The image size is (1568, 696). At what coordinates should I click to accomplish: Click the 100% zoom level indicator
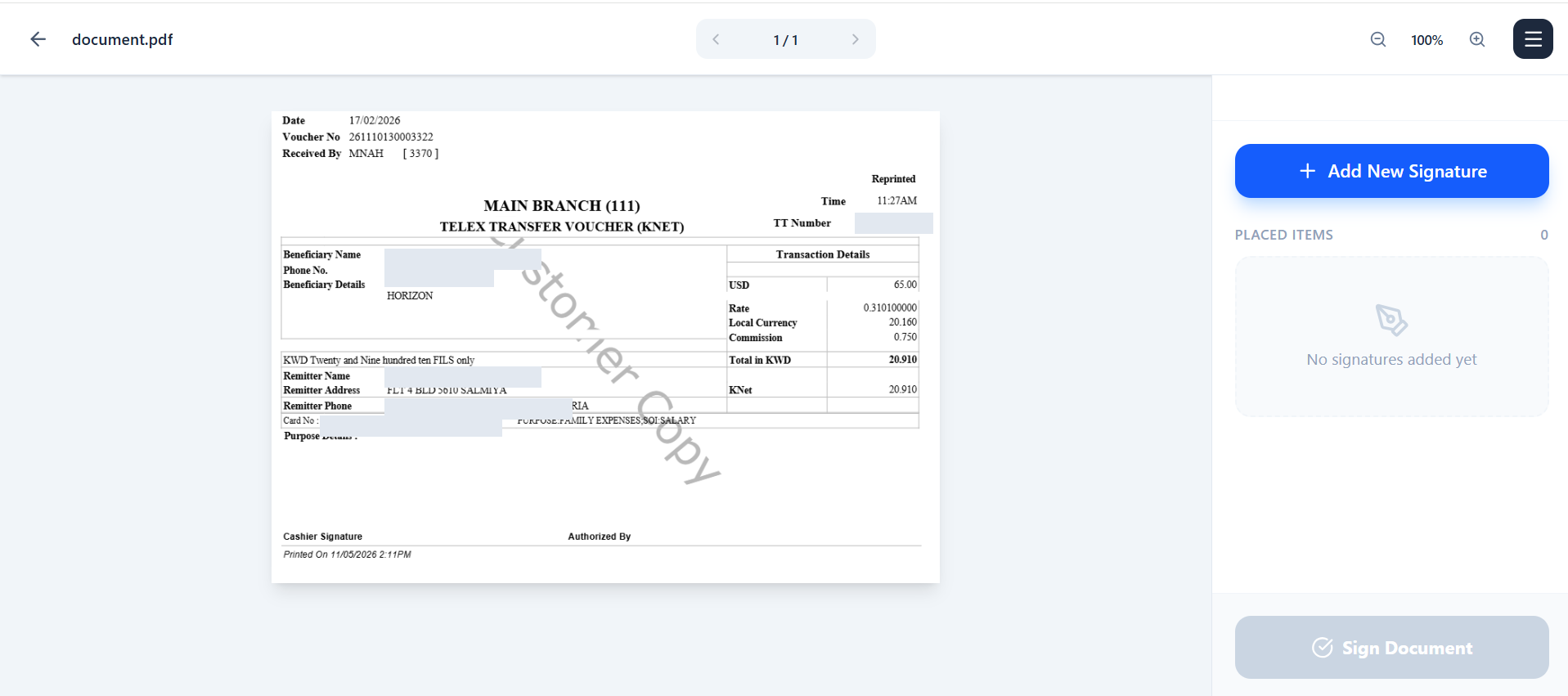[1426, 40]
